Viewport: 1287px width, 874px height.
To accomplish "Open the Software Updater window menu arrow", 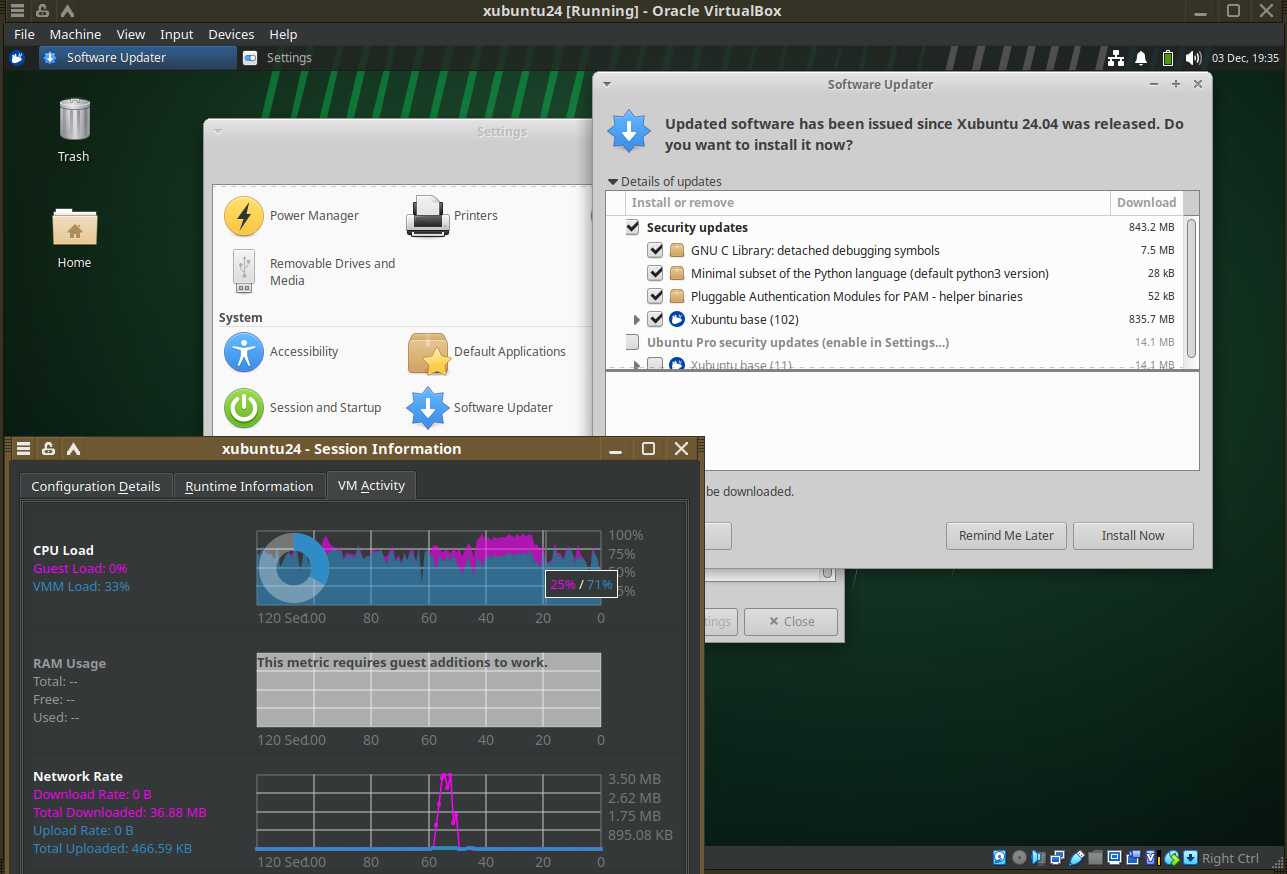I will (x=607, y=85).
